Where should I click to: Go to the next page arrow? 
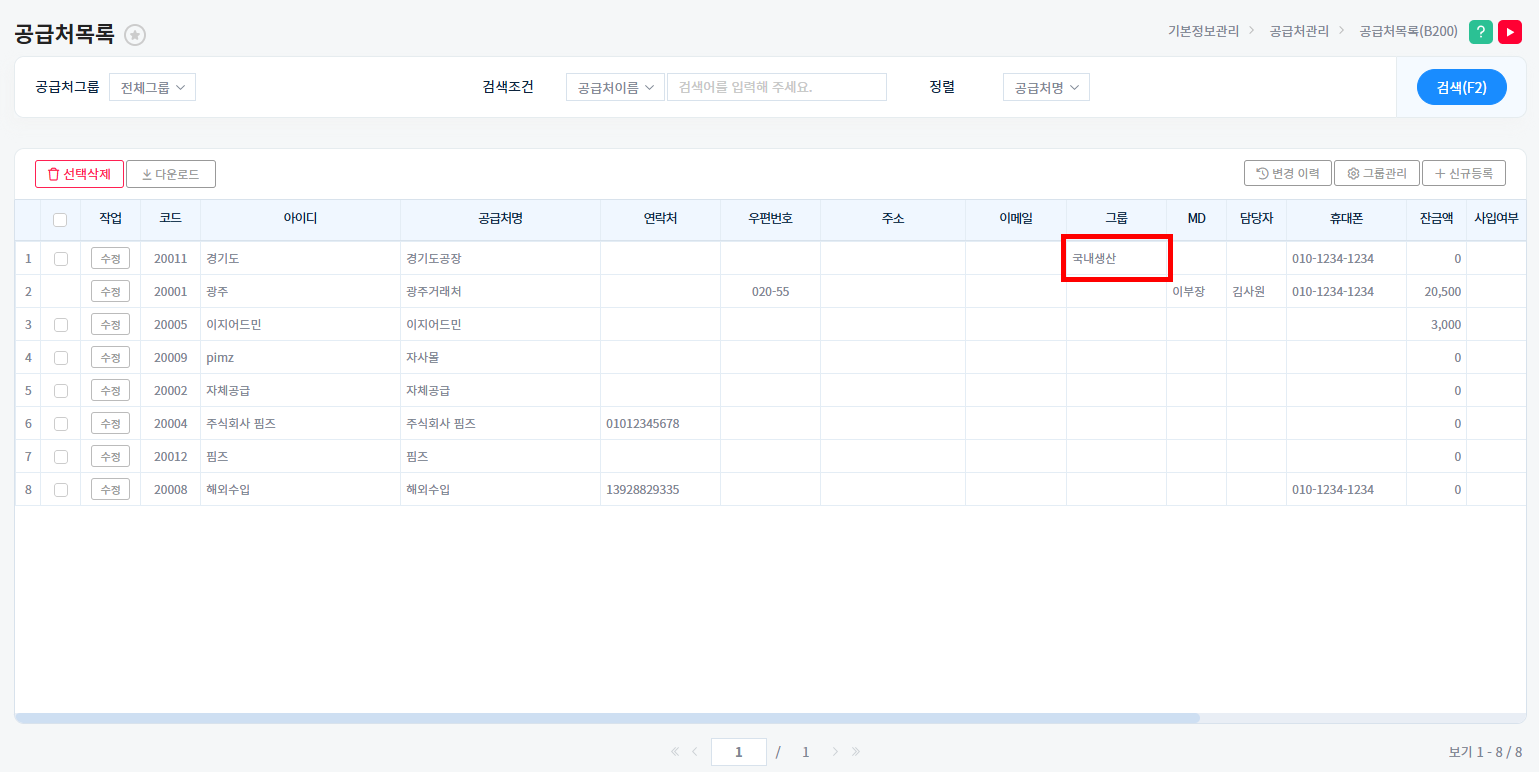(835, 752)
